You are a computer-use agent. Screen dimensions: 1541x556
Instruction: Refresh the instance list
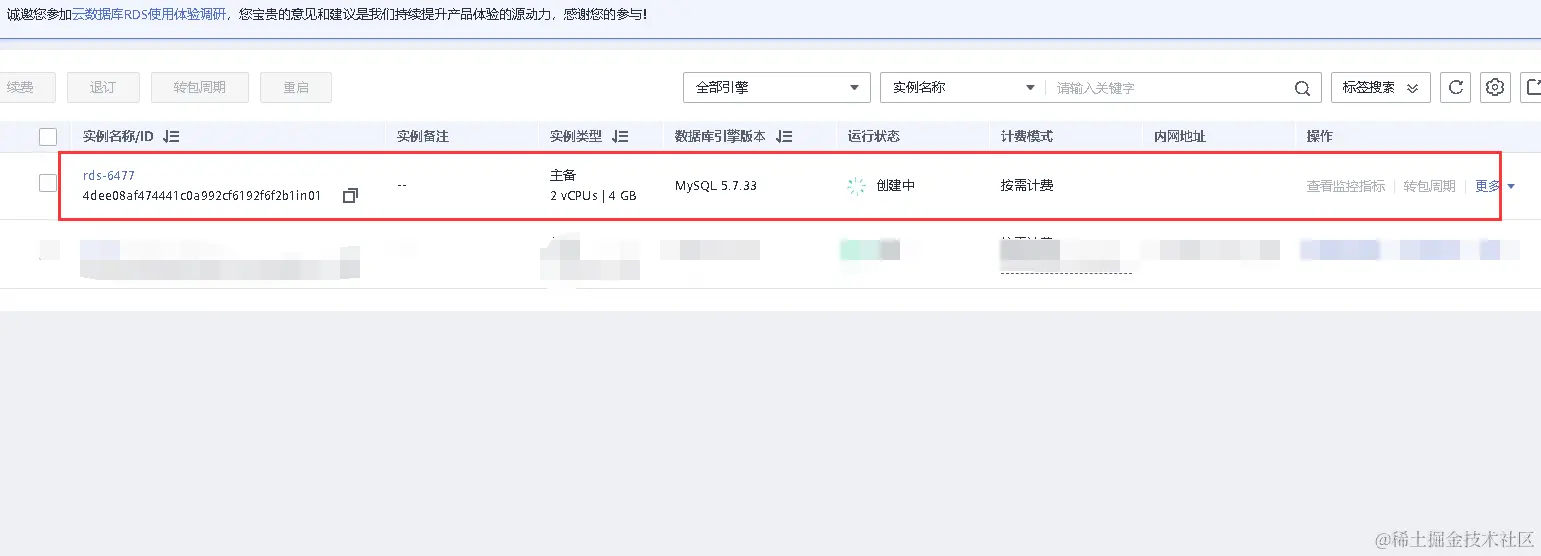click(x=1455, y=88)
